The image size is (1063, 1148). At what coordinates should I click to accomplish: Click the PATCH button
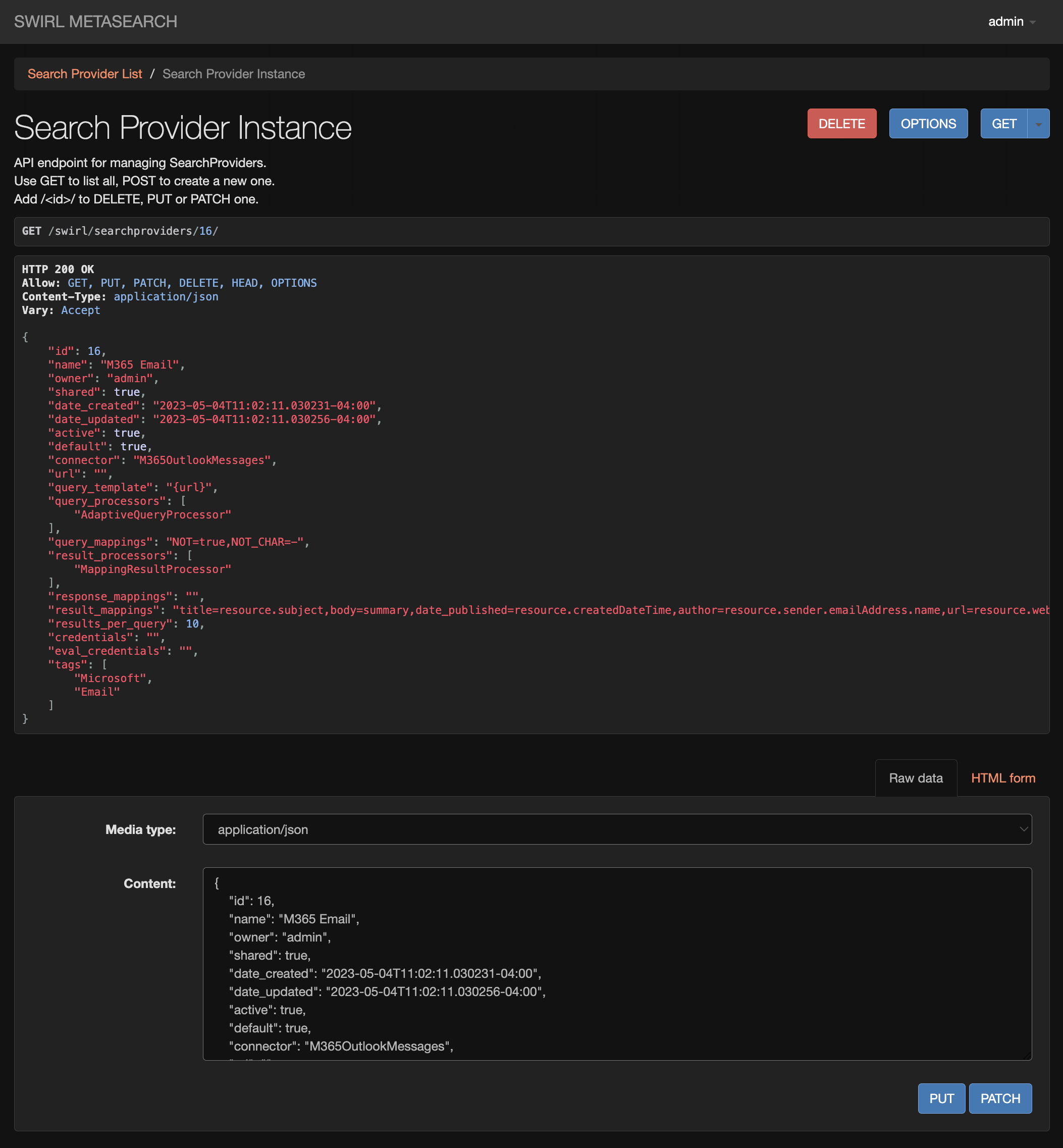(1000, 1099)
